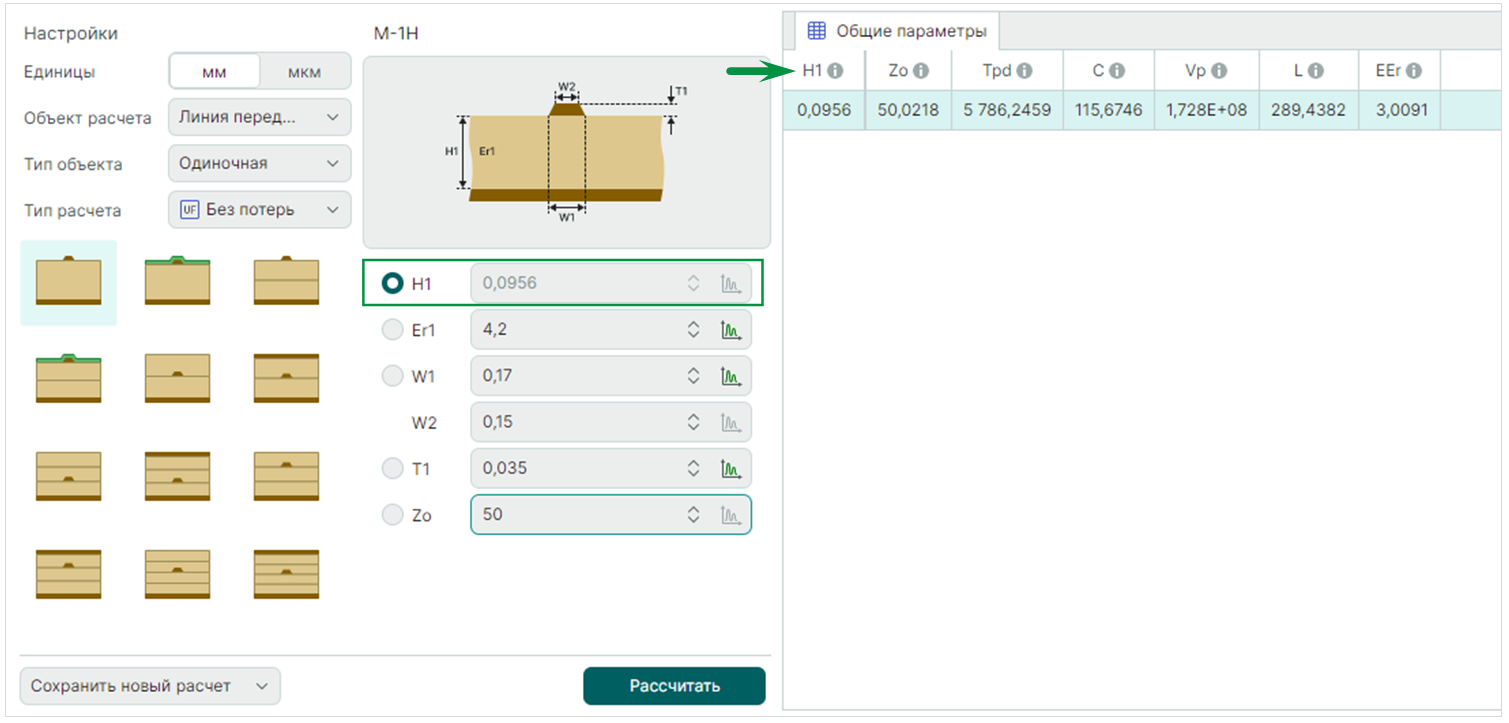Click the 0,0956 cell in the results table
Viewport: 1509px width, 723px height.
[824, 110]
